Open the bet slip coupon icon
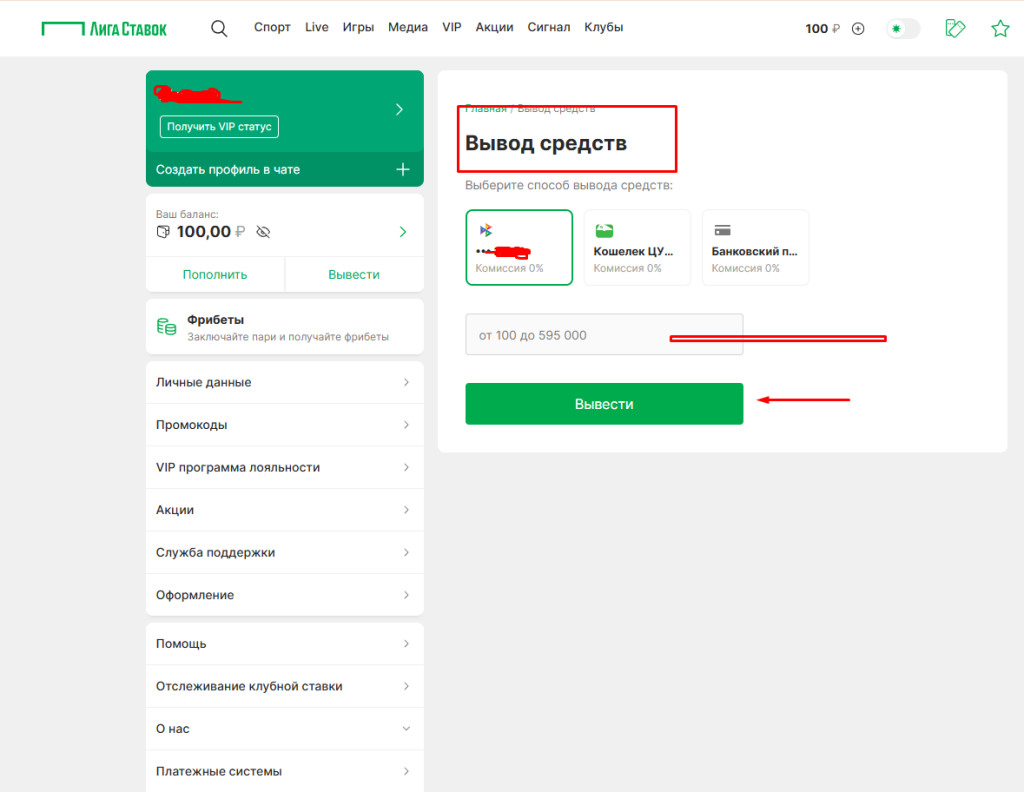The width and height of the screenshot is (1024, 792). 955,28
